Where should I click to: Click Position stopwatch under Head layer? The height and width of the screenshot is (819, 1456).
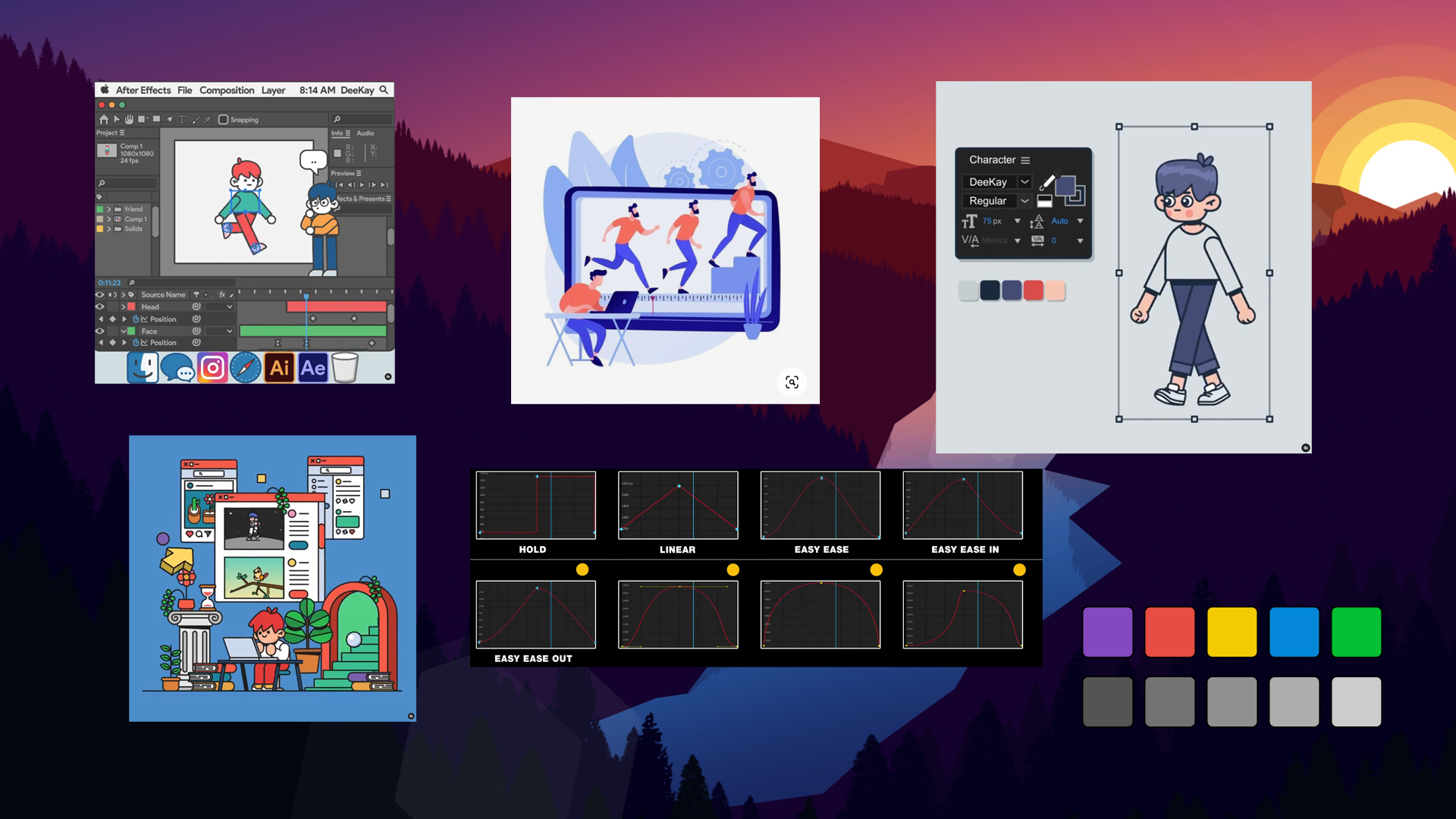point(136,319)
